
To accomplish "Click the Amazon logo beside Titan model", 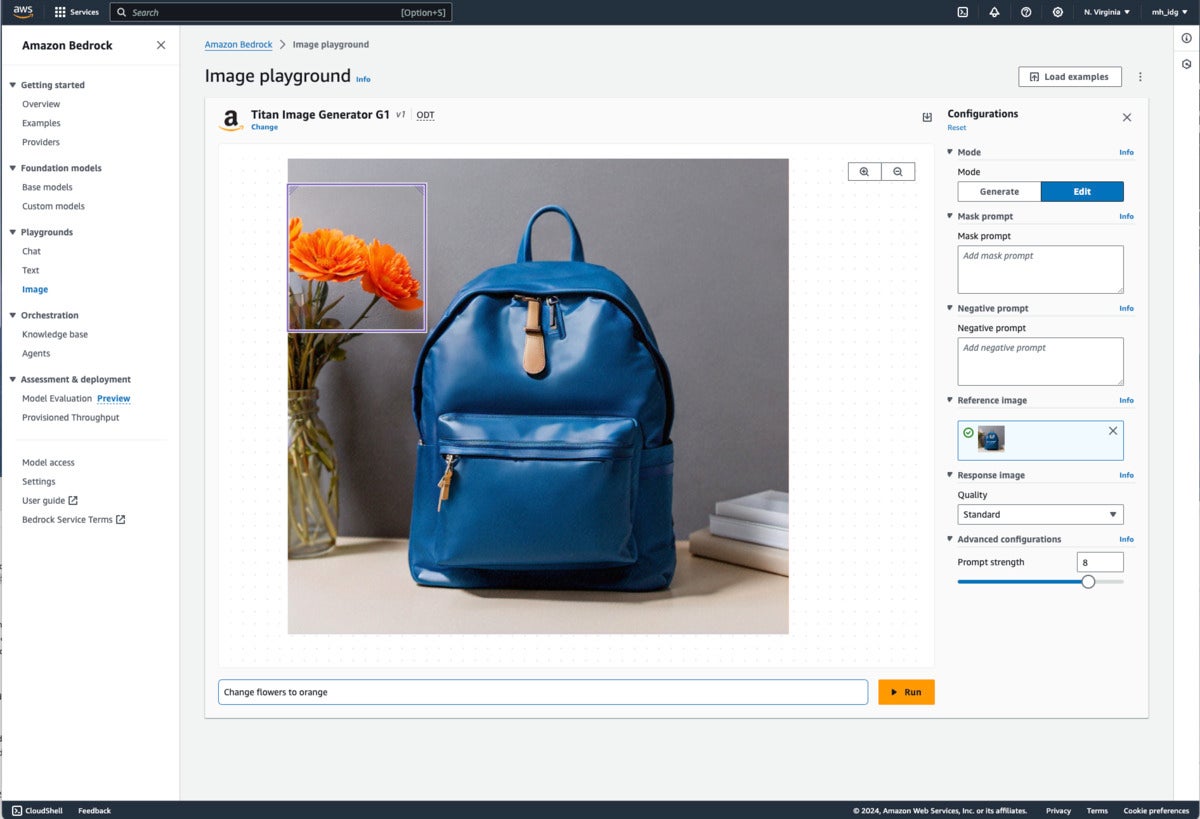I will (231, 120).
